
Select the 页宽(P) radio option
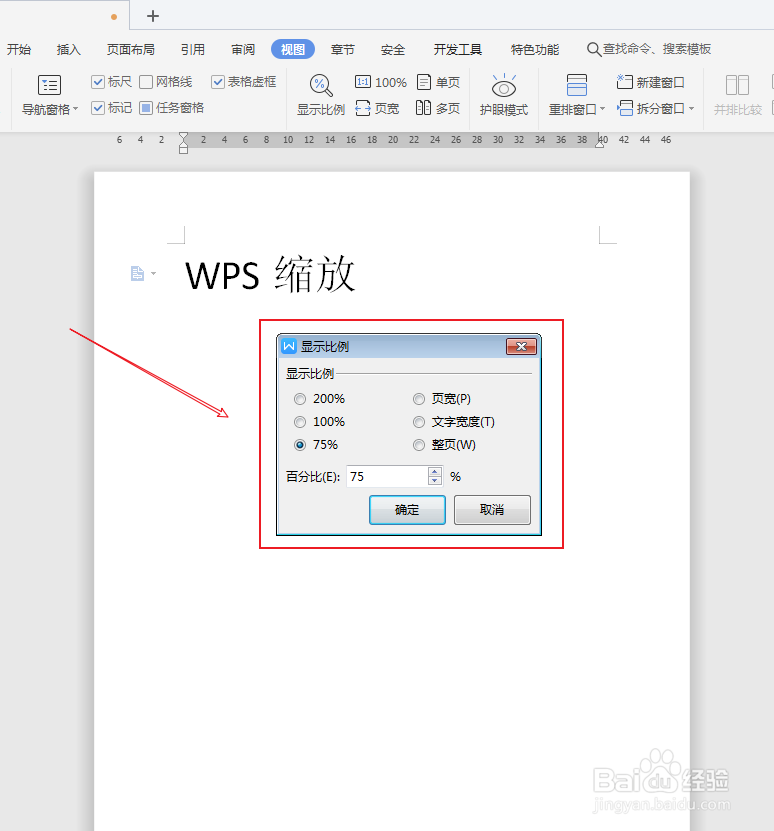point(419,399)
